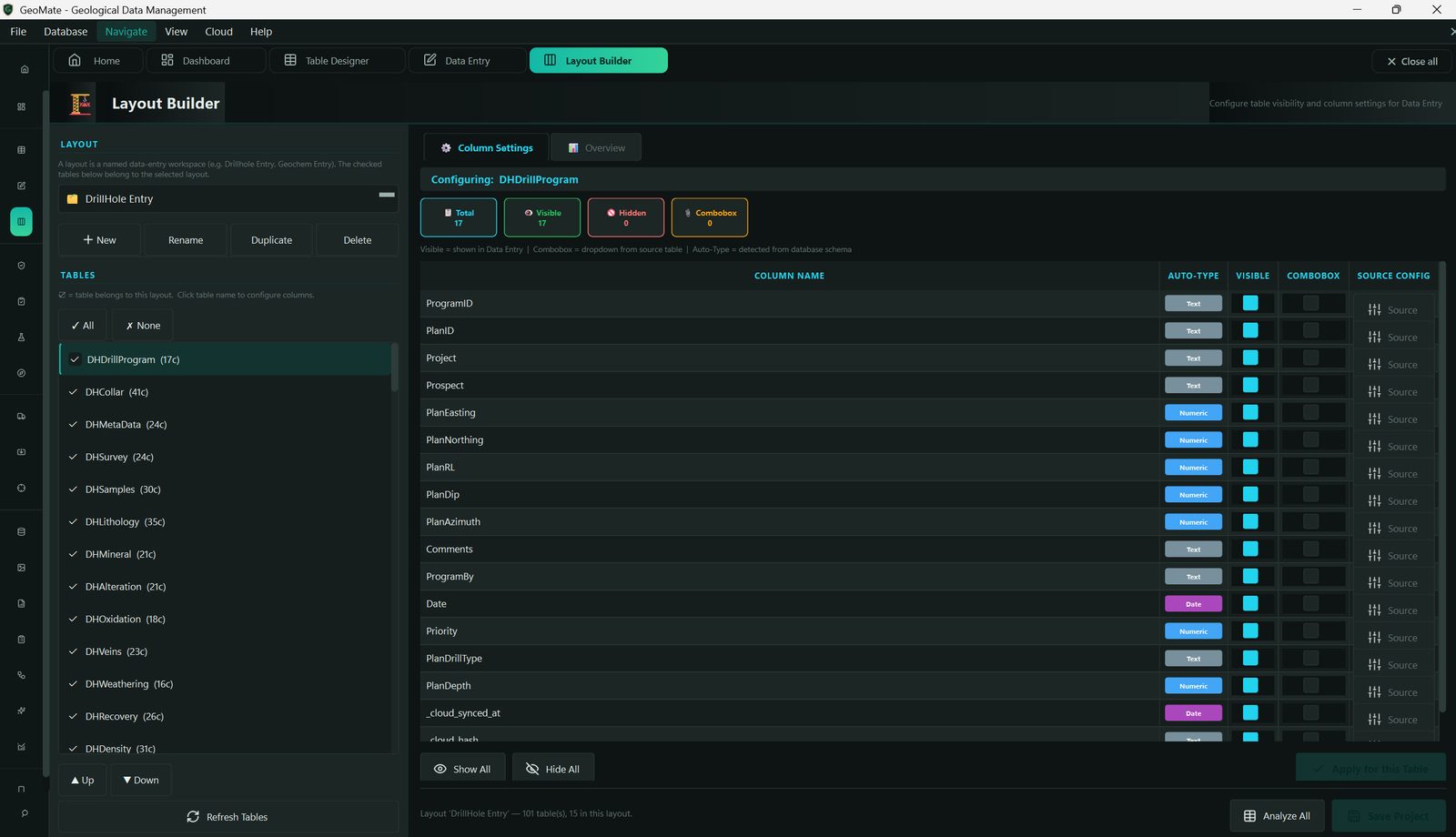Image resolution: width=1456 pixels, height=837 pixels.
Task: Click the New layout button
Action: (99, 240)
